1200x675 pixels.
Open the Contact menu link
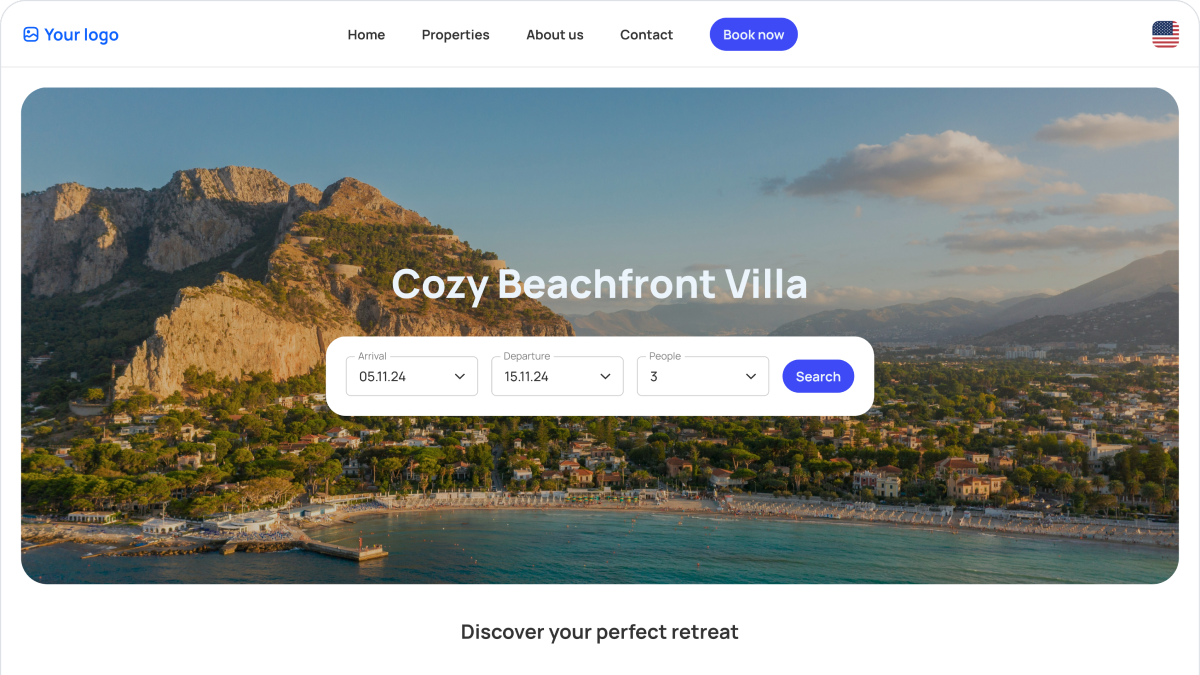(646, 35)
